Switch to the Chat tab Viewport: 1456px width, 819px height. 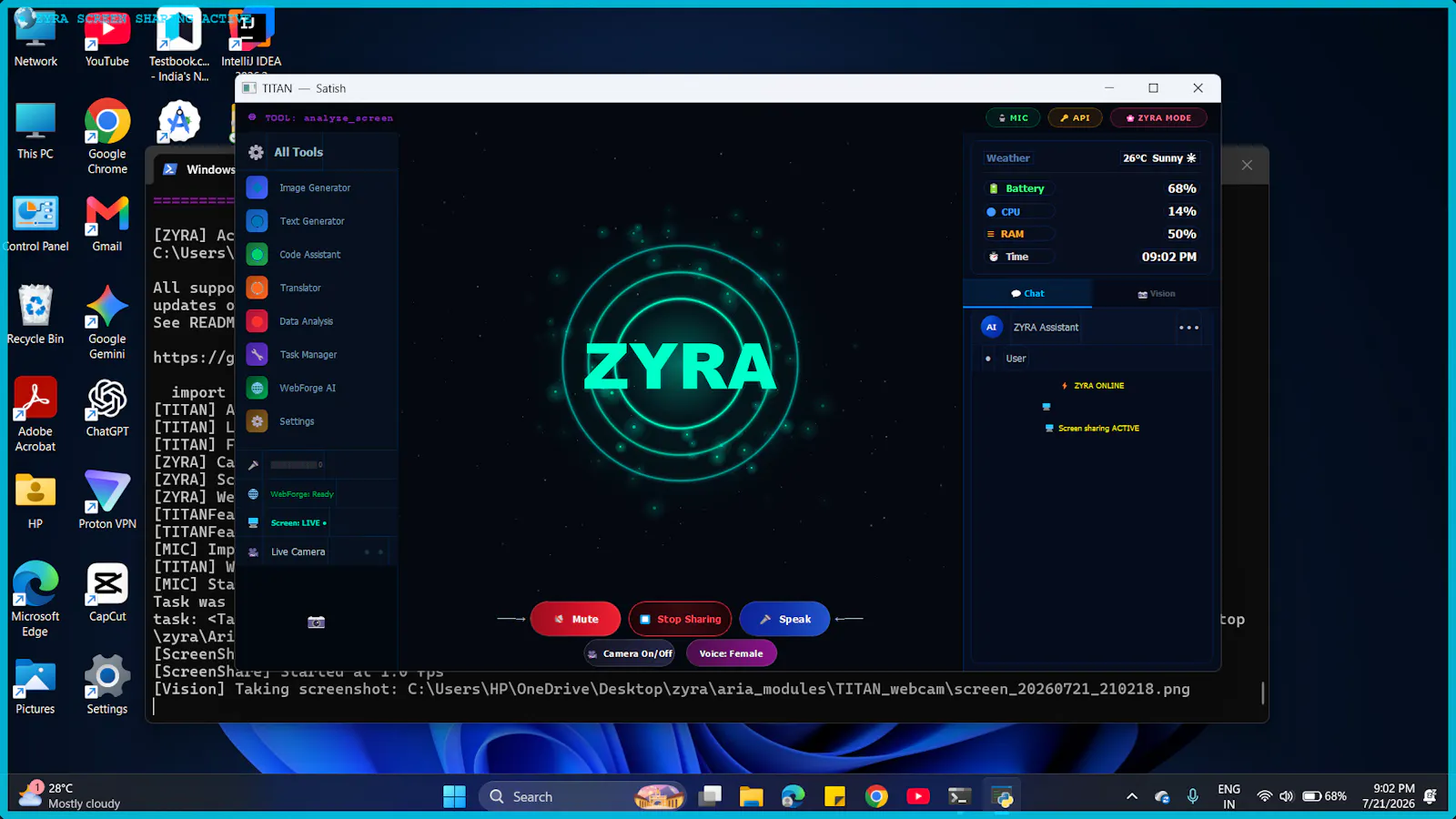(x=1027, y=293)
